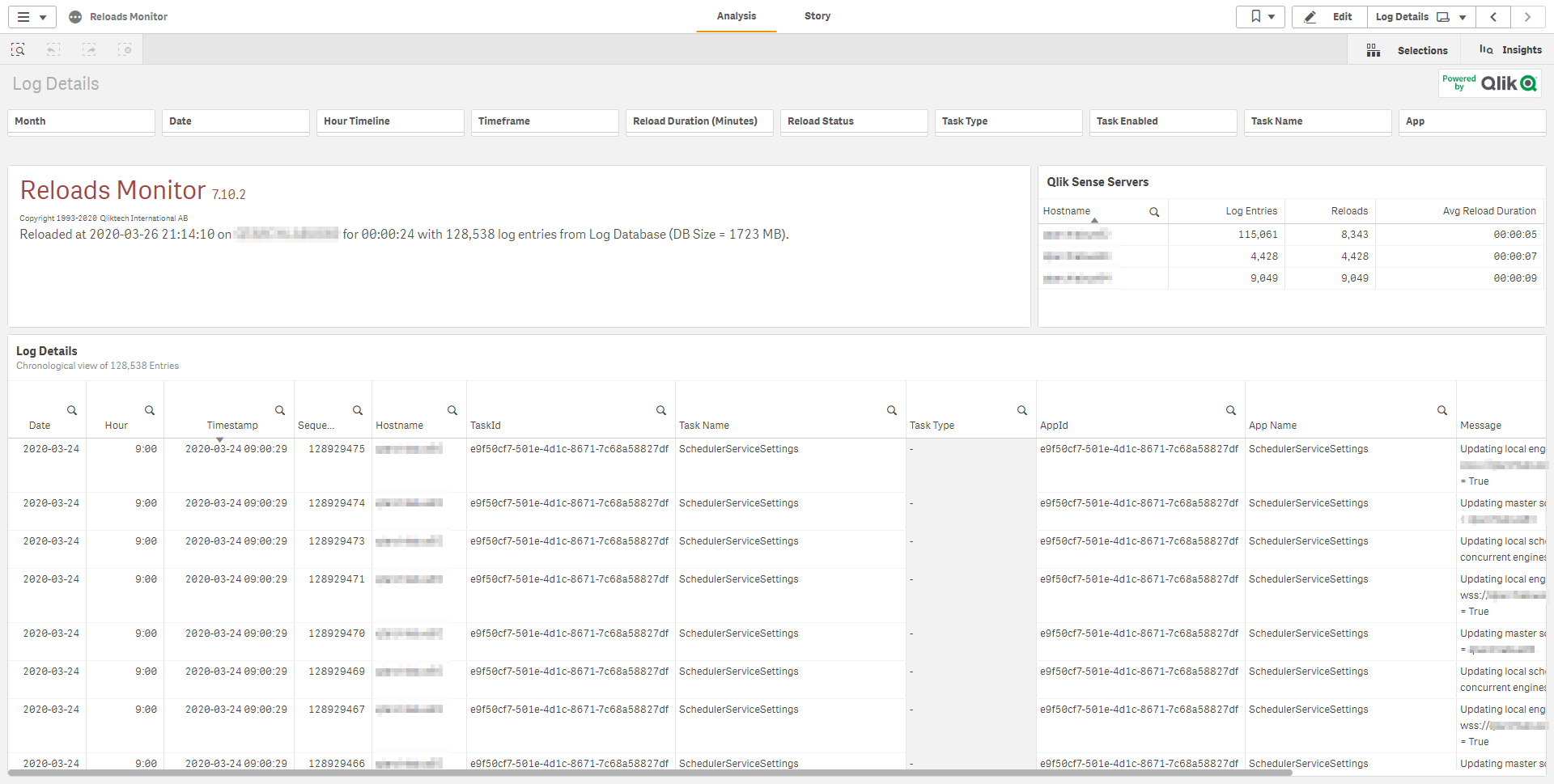
Task: Open the main navigation menu dropdown
Action: point(32,17)
